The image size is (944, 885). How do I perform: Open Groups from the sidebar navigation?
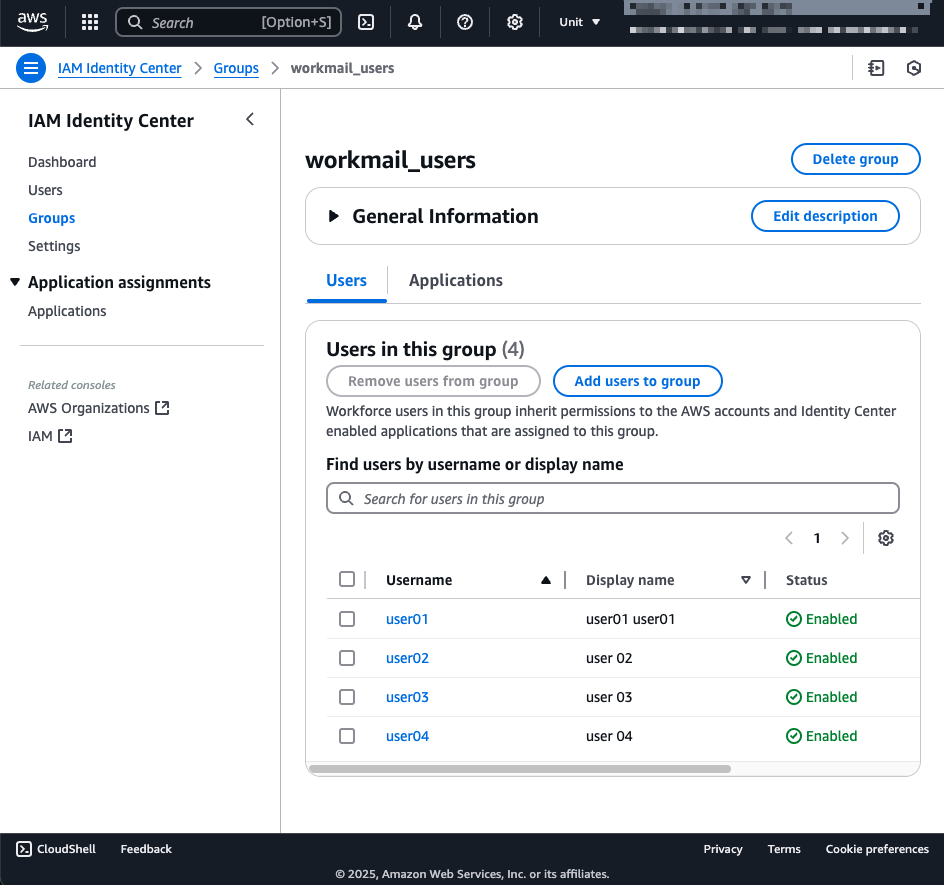pos(51,217)
